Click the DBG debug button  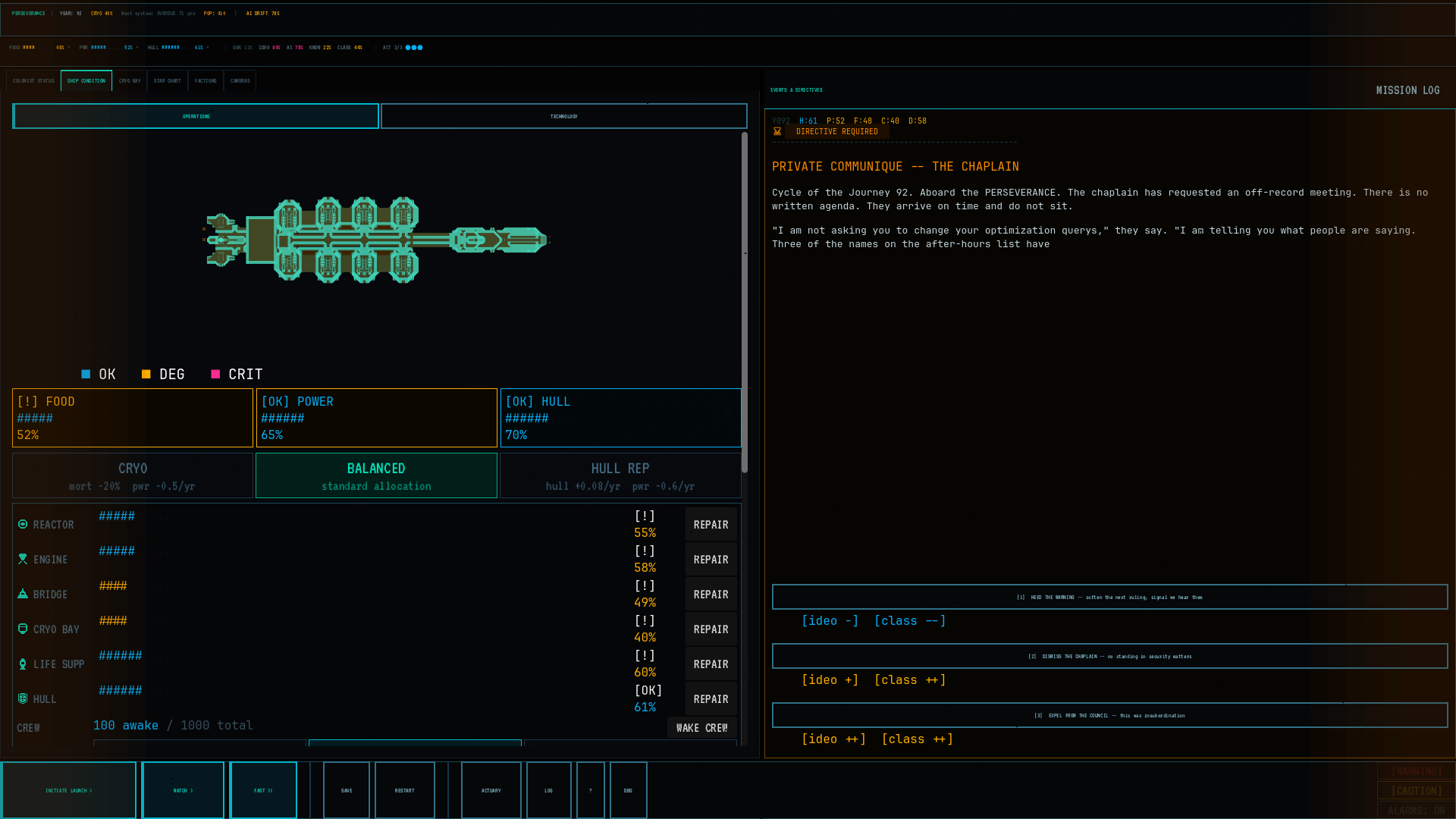click(629, 790)
